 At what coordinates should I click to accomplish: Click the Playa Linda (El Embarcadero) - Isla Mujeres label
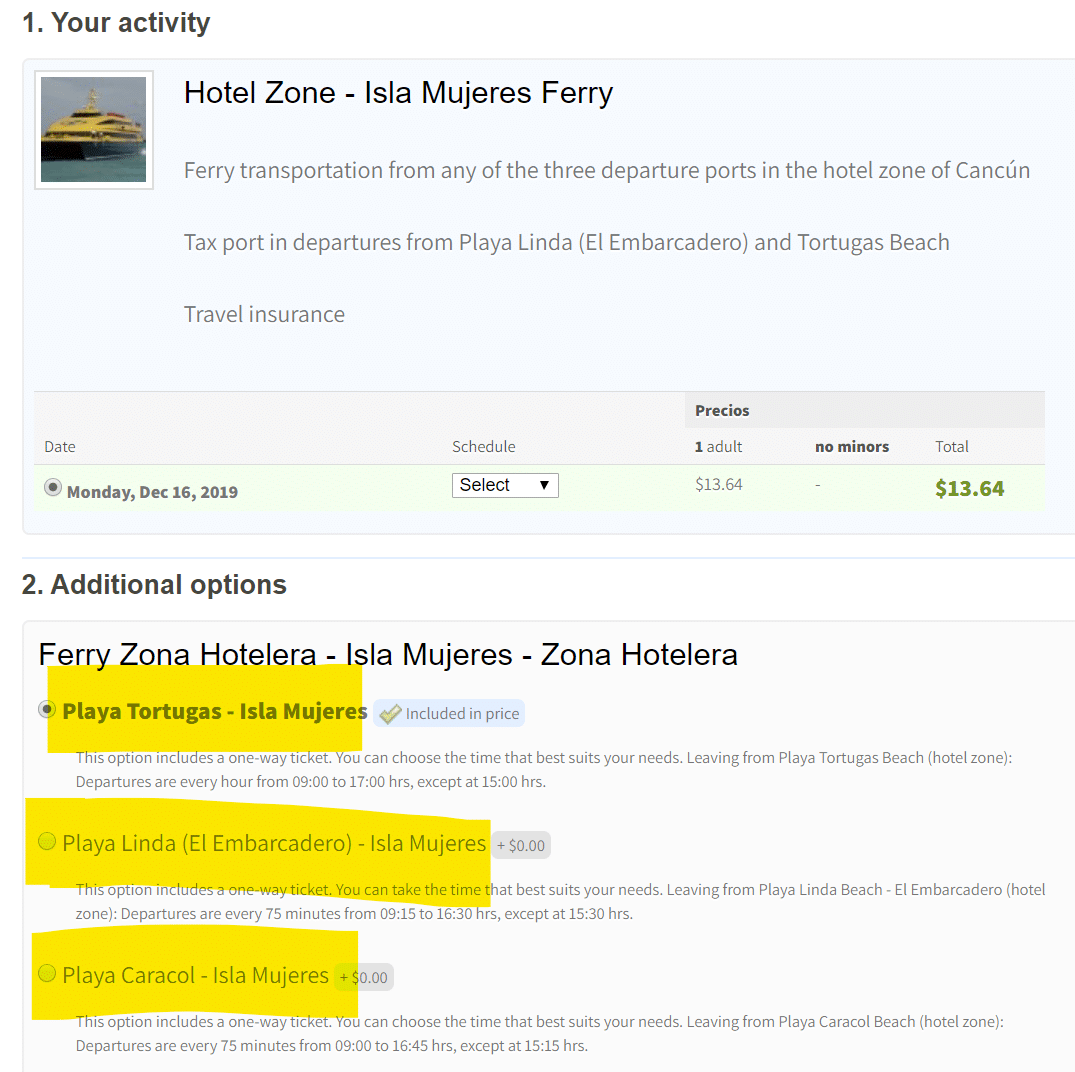pos(273,843)
